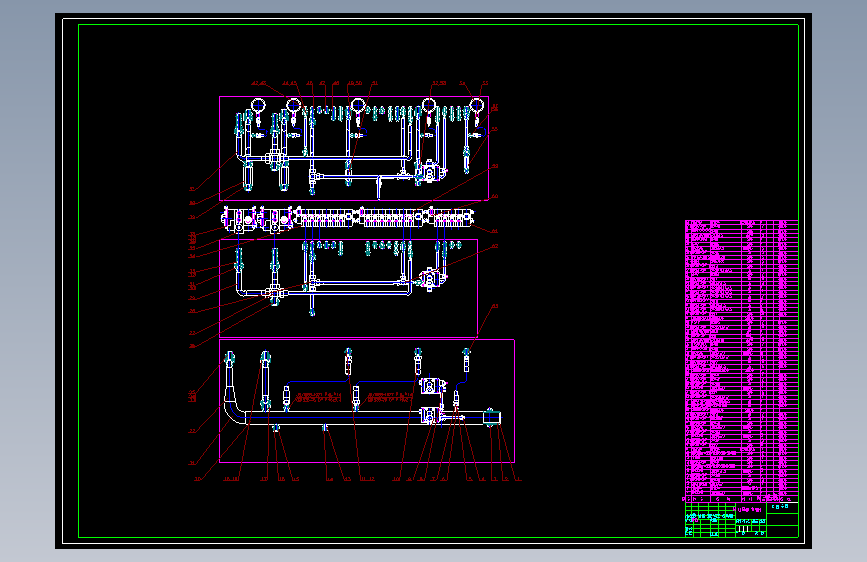Screen dimensions: 867x562
Task: Select the square end fitting on long horizontal pipe
Action: point(491,418)
